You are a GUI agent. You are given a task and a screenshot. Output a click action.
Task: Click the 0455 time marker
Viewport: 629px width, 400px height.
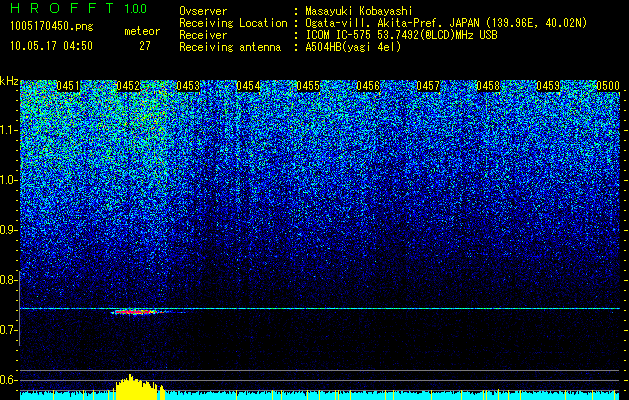(308, 86)
